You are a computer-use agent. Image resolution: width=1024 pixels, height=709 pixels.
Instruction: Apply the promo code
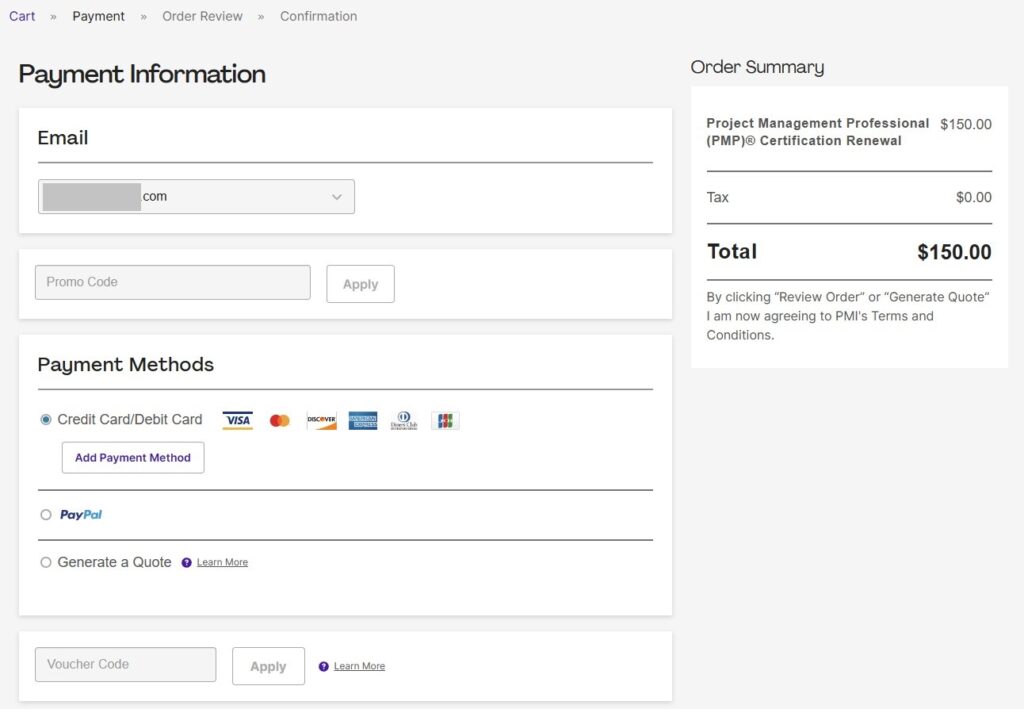[360, 284]
